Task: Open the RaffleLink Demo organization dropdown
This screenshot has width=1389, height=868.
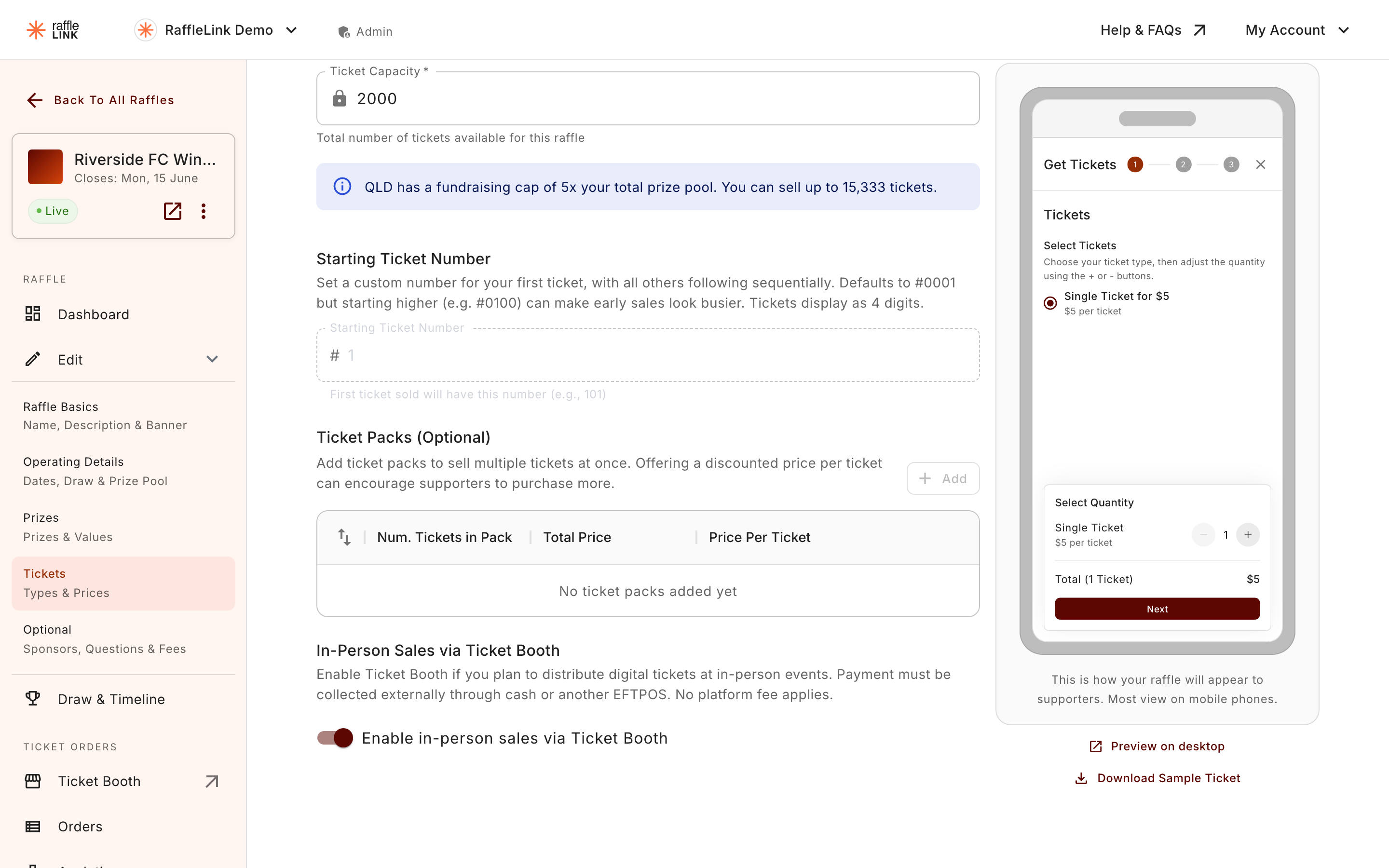Action: tap(217, 30)
